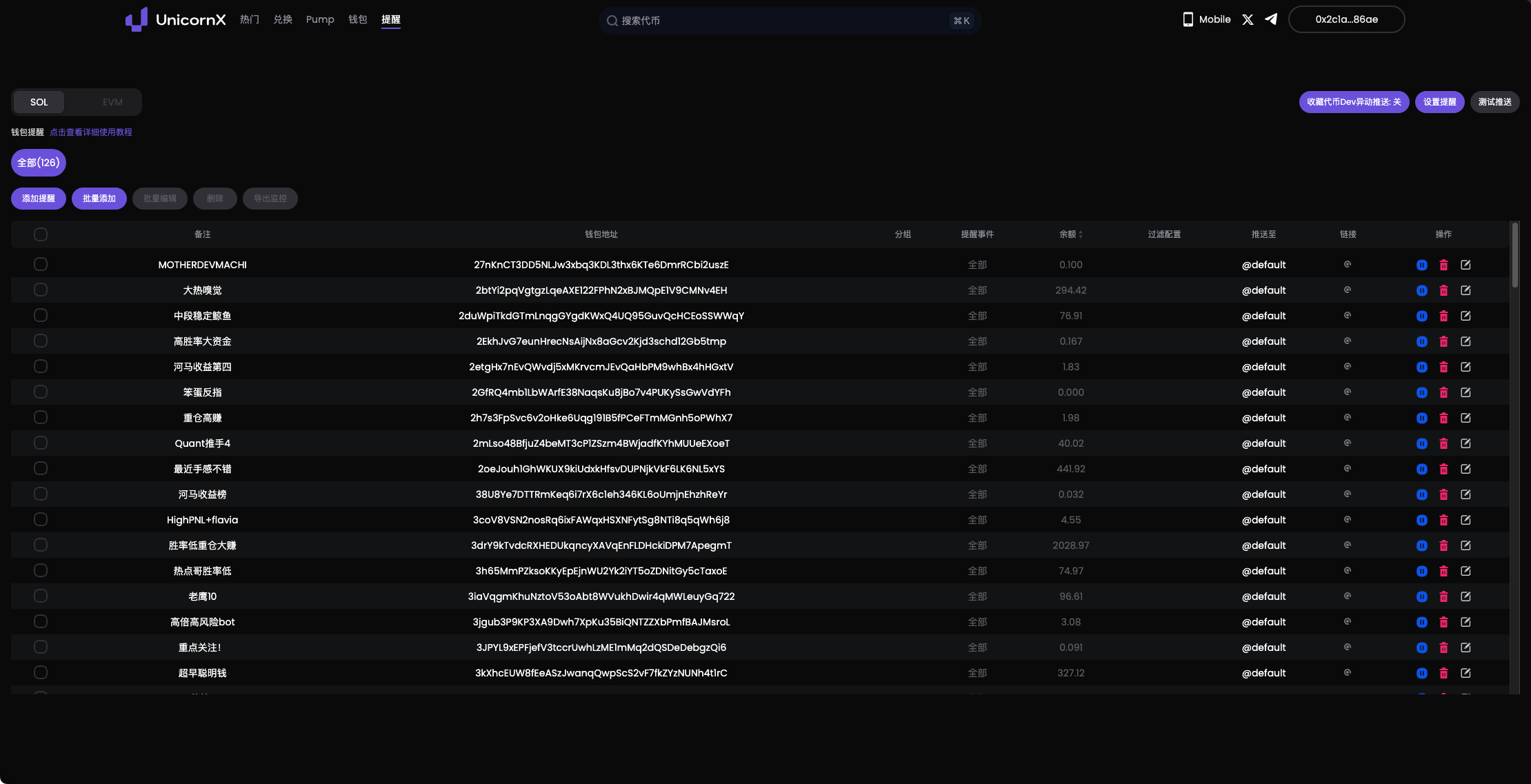This screenshot has width=1531, height=784.
Task: Click edit icon on 老鹰10 row
Action: pos(1465,596)
